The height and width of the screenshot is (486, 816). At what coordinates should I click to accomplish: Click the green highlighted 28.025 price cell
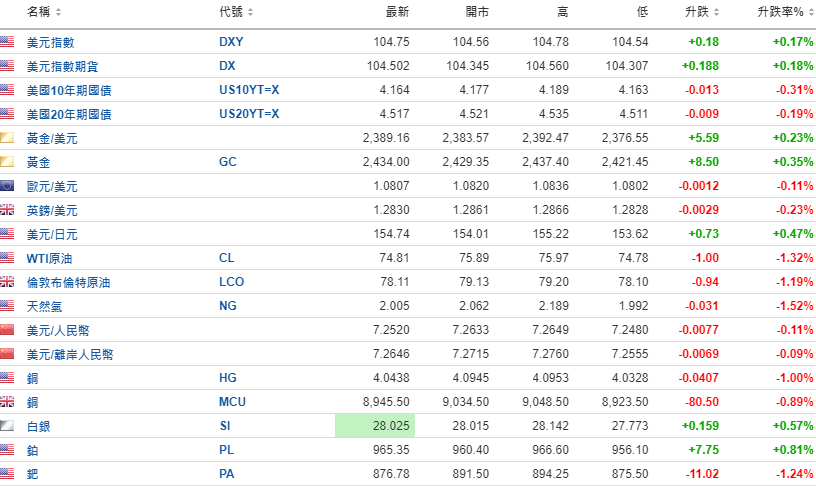[375, 426]
